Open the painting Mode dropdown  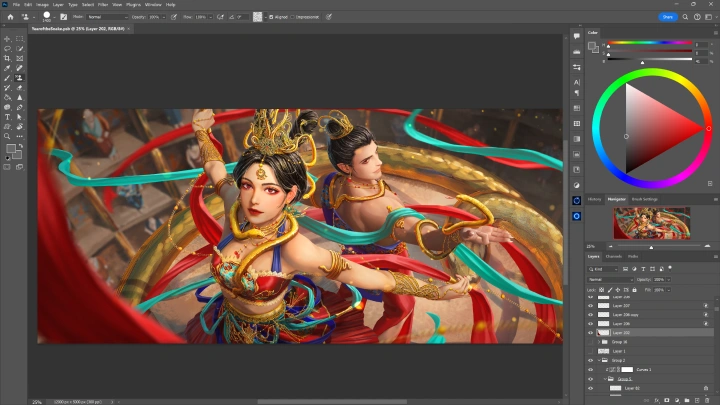point(107,17)
